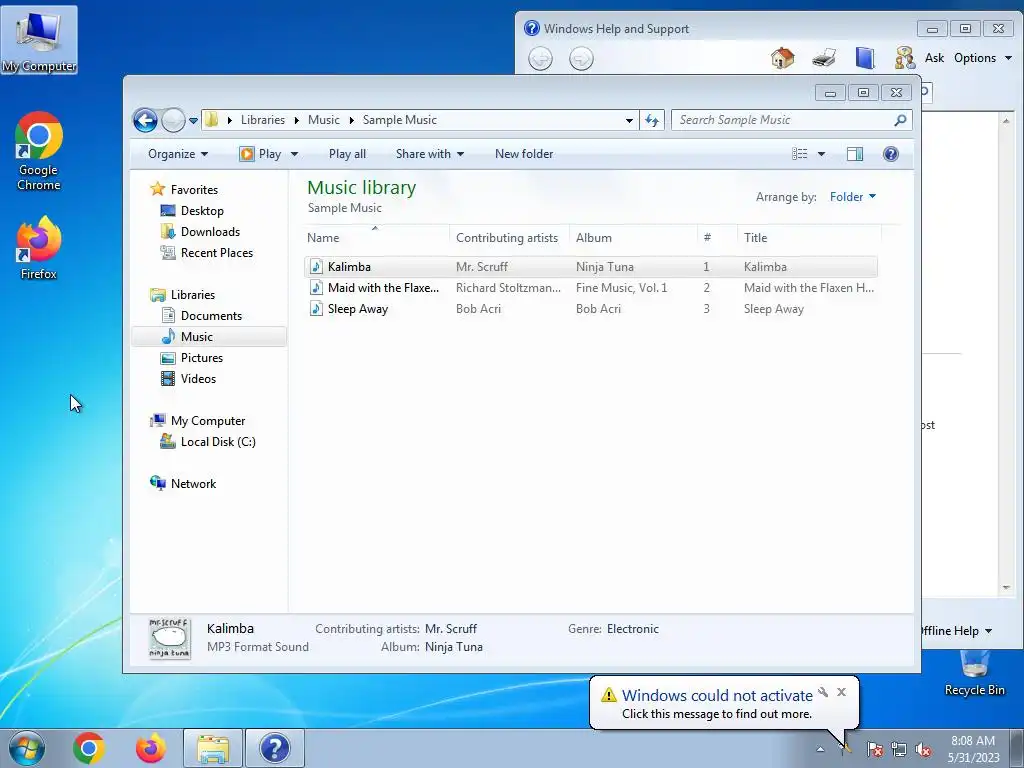Open the Play dropdown arrow

(x=294, y=154)
